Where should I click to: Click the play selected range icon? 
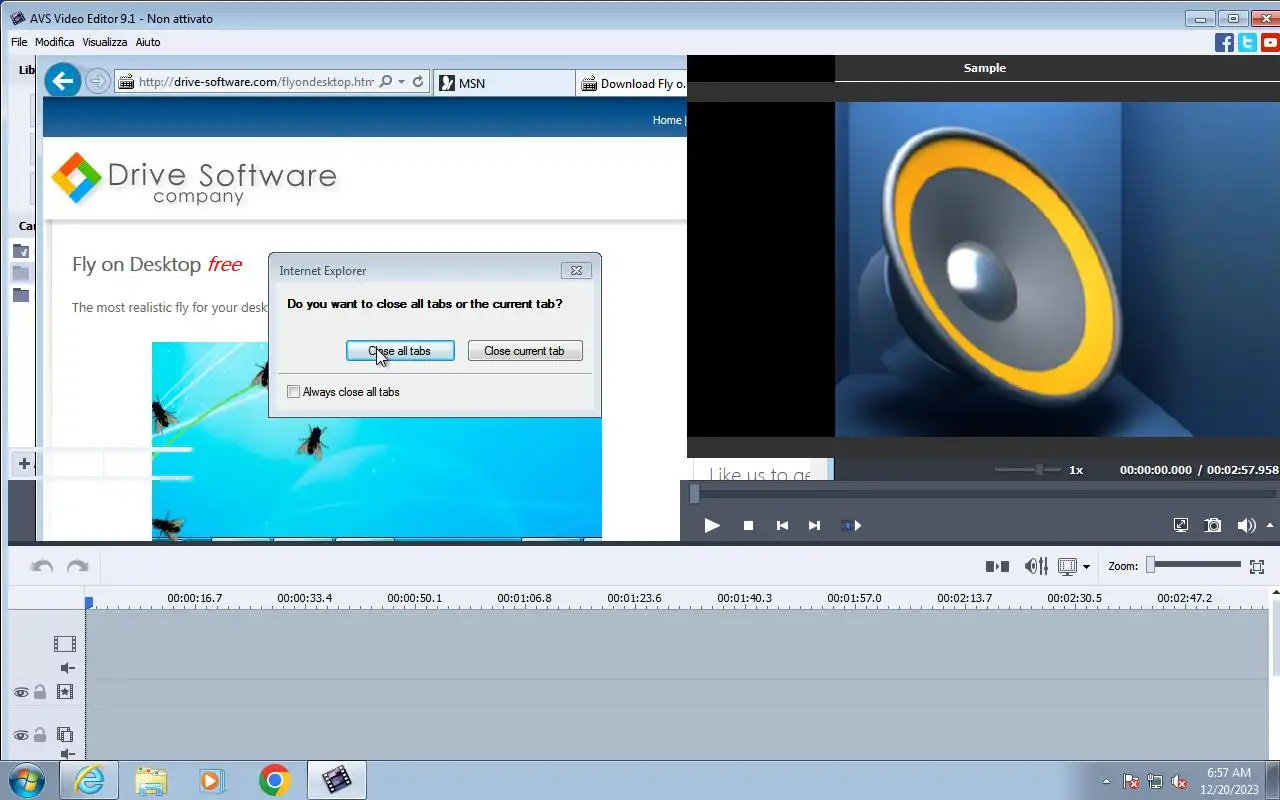coord(851,525)
